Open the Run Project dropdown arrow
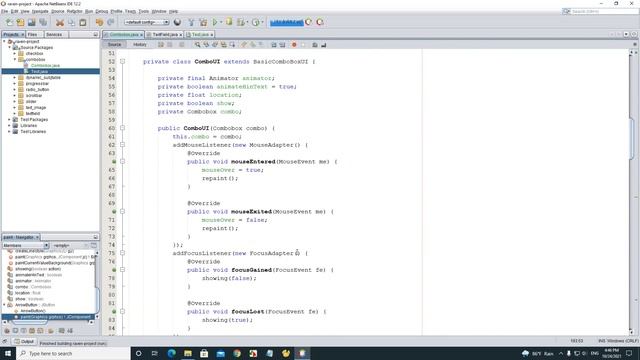The height and width of the screenshot is (360, 640). [x=221, y=22]
